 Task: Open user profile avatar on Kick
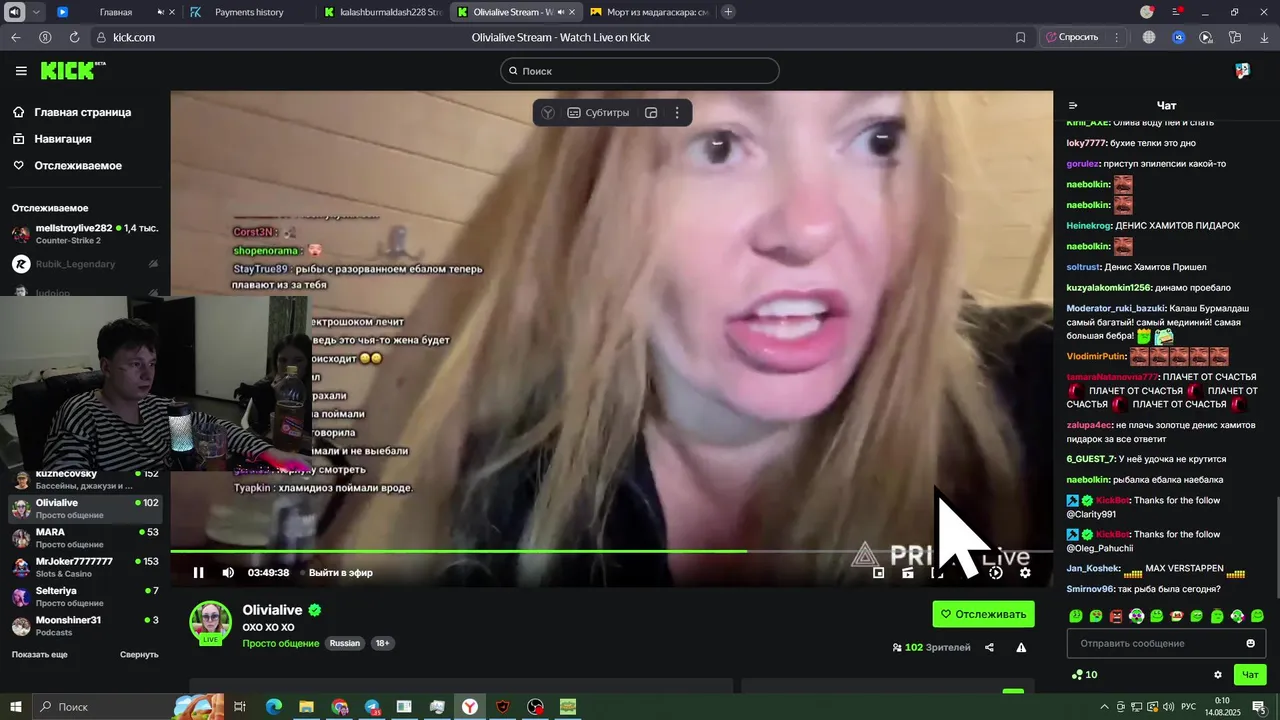(1242, 70)
